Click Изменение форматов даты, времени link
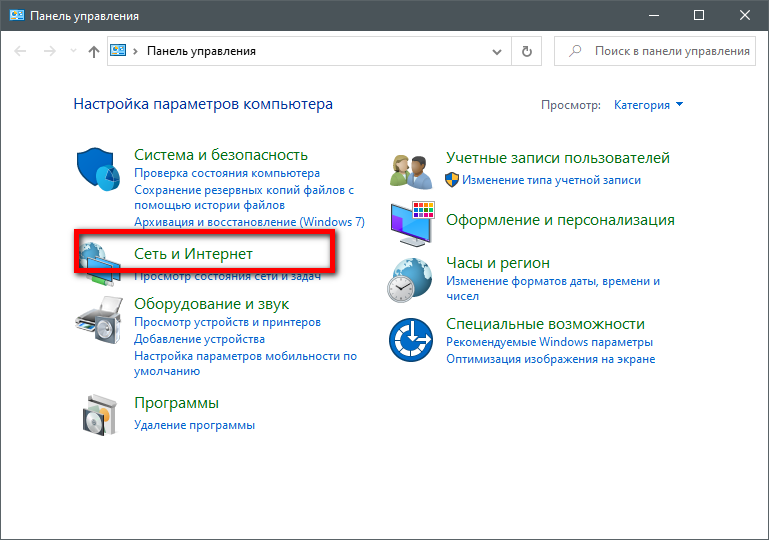 553,288
